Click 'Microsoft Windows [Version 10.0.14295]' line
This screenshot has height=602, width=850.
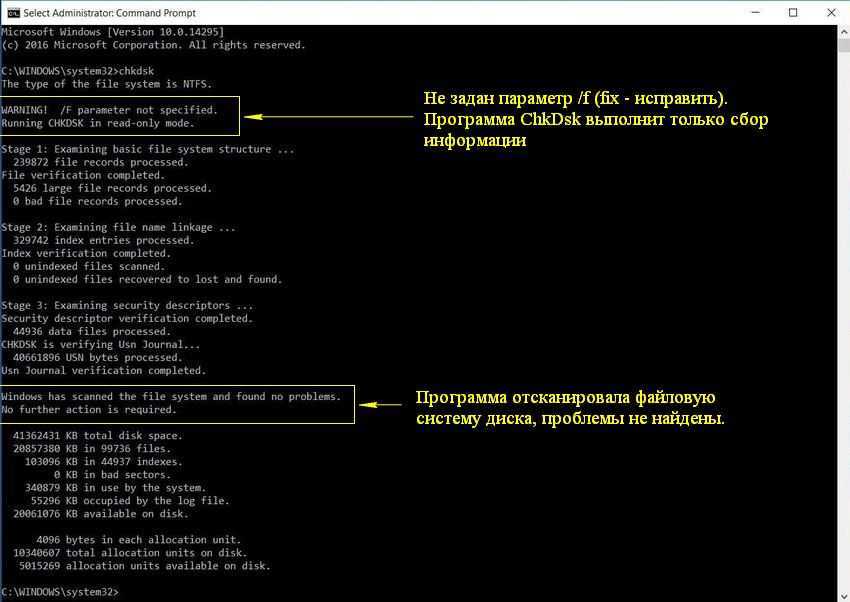(x=113, y=32)
